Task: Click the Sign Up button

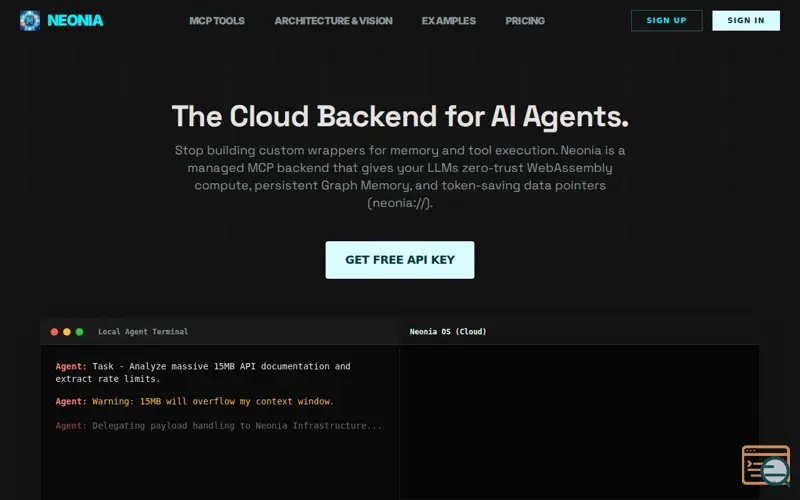Action: 666,20
